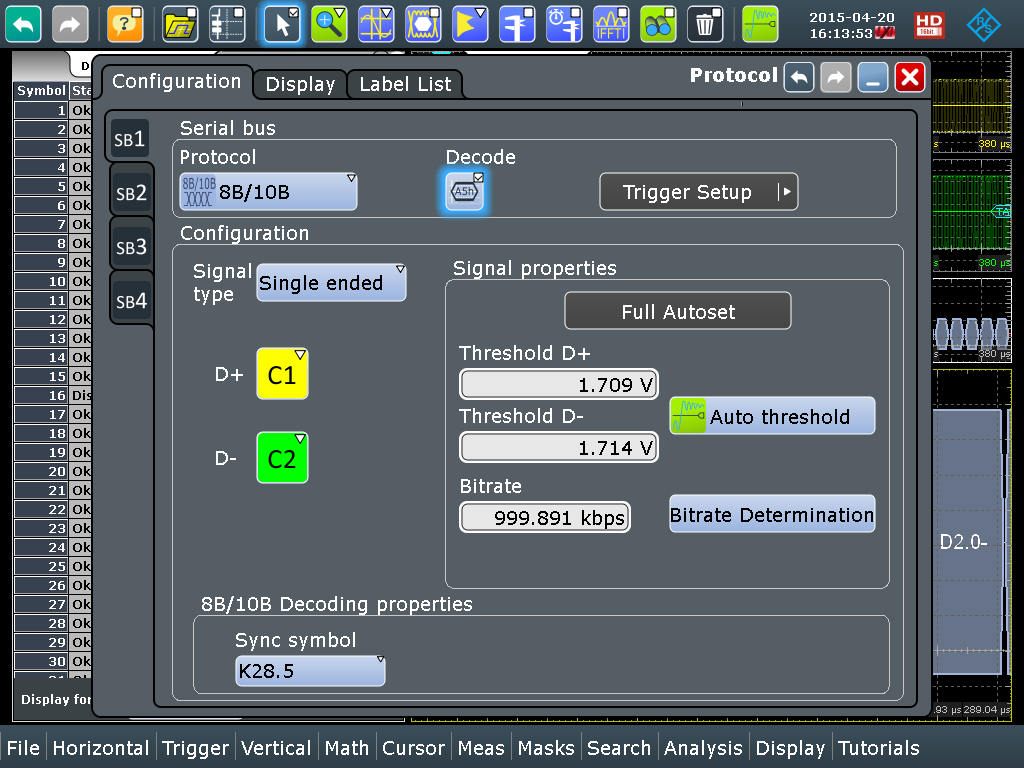Open the Sync symbol K28.5 dropdown
This screenshot has width=1024, height=768.
tap(310, 671)
